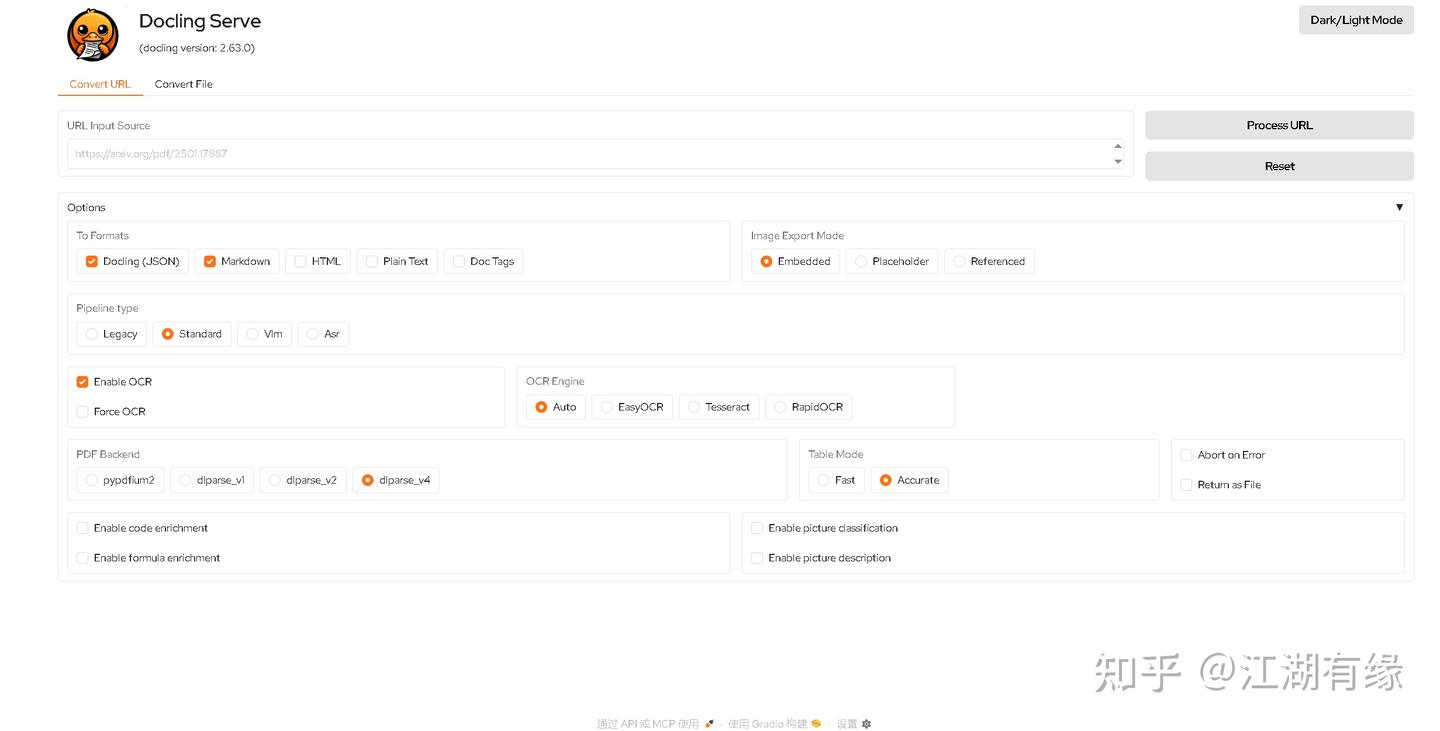Check Enable picture description
The image size is (1440, 731).
pos(758,558)
